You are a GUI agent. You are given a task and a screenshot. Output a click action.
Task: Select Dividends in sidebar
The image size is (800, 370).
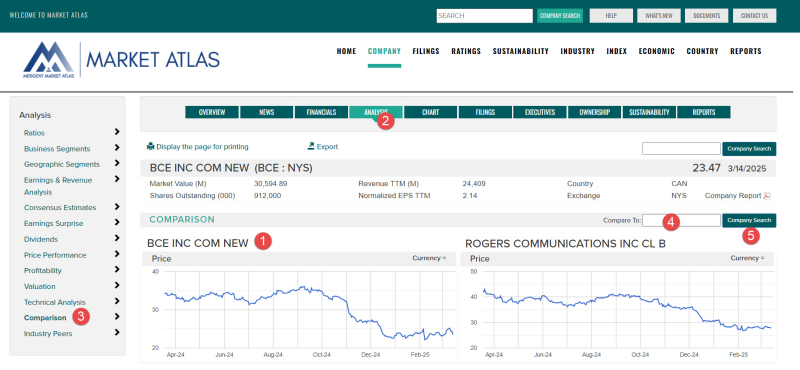pos(41,239)
